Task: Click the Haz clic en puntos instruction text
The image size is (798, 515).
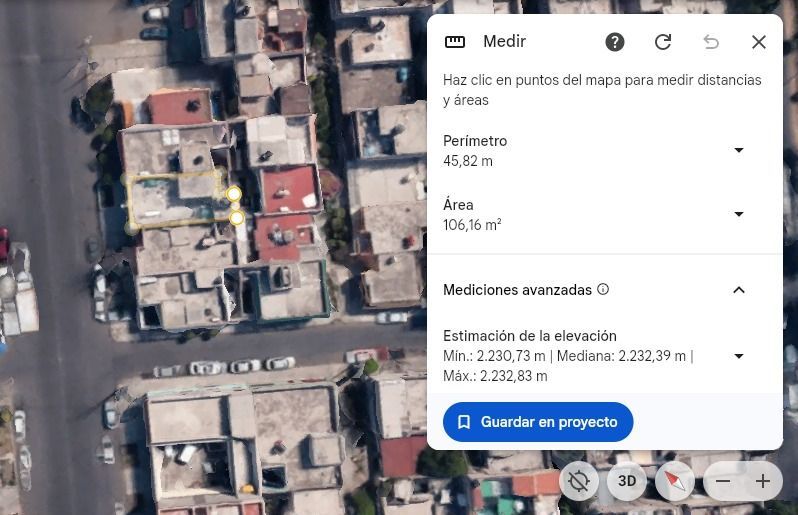Action: [x=602, y=90]
